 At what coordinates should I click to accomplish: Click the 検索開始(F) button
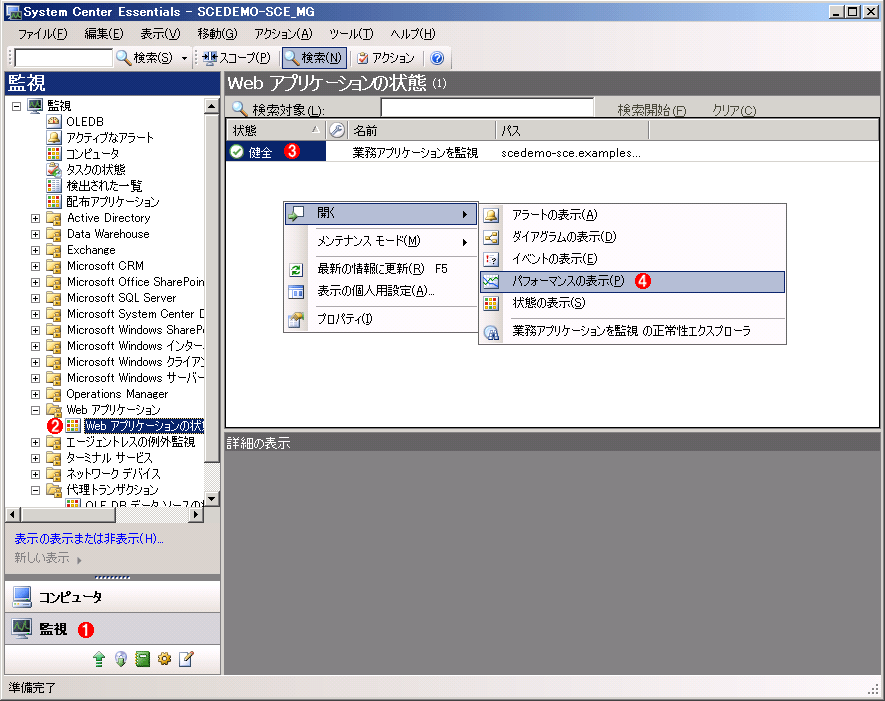[x=652, y=110]
